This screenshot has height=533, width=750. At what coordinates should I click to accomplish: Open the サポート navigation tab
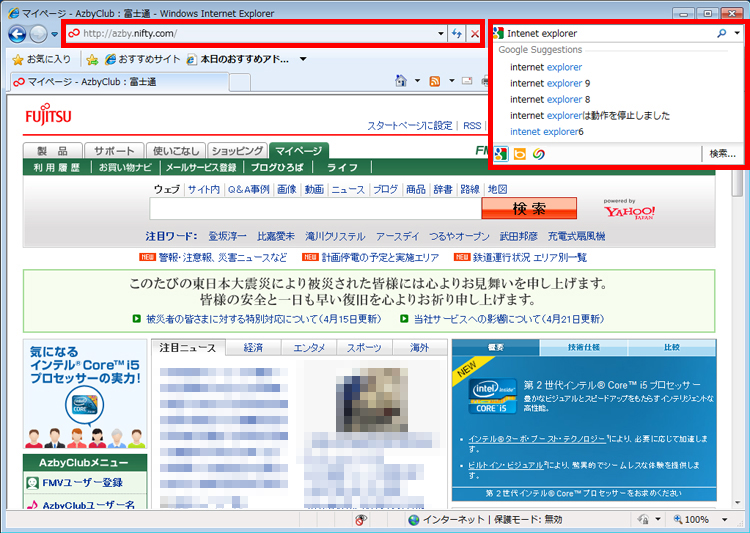pos(114,151)
